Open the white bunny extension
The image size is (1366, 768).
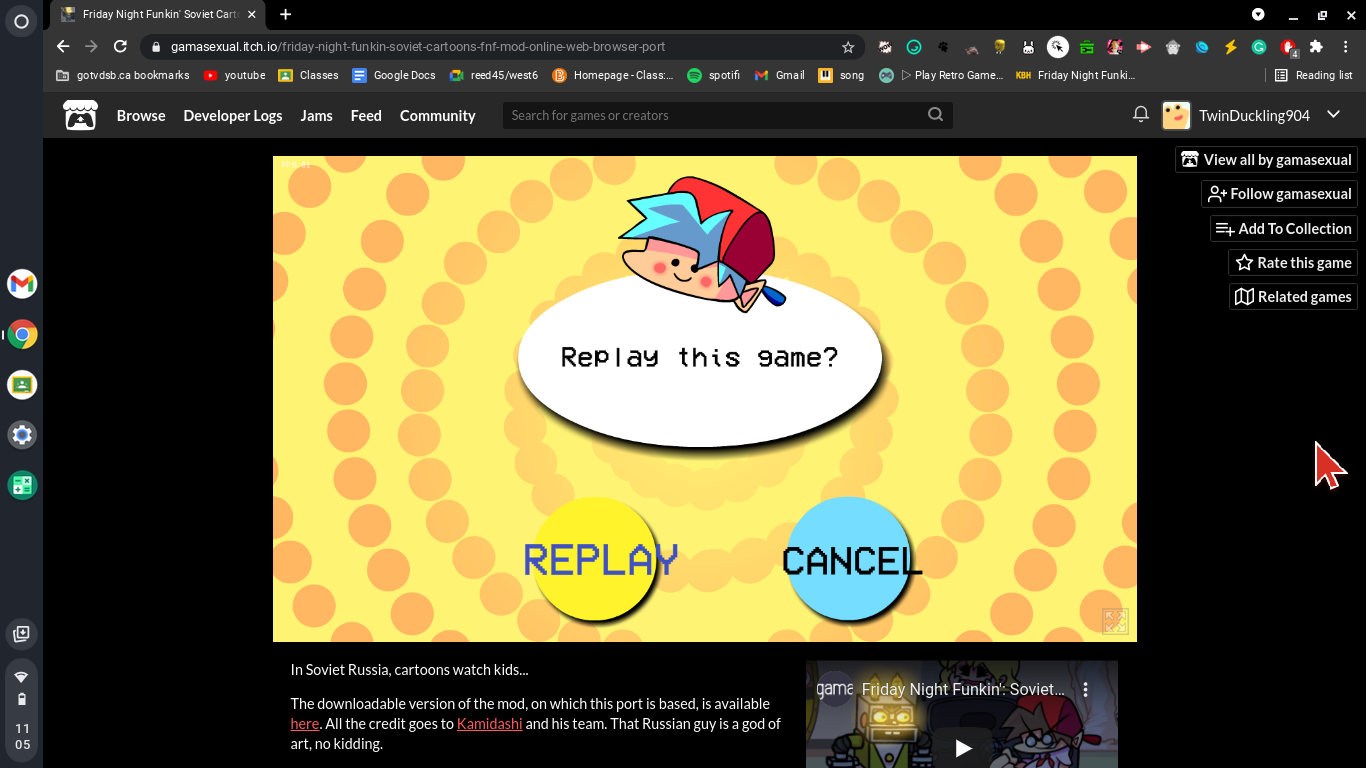pos(1028,47)
